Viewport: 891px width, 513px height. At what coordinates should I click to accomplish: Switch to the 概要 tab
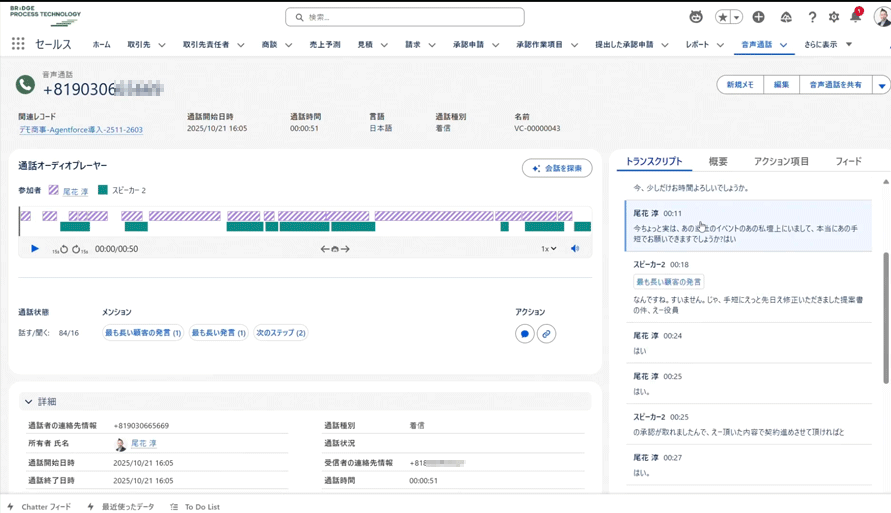click(x=718, y=161)
